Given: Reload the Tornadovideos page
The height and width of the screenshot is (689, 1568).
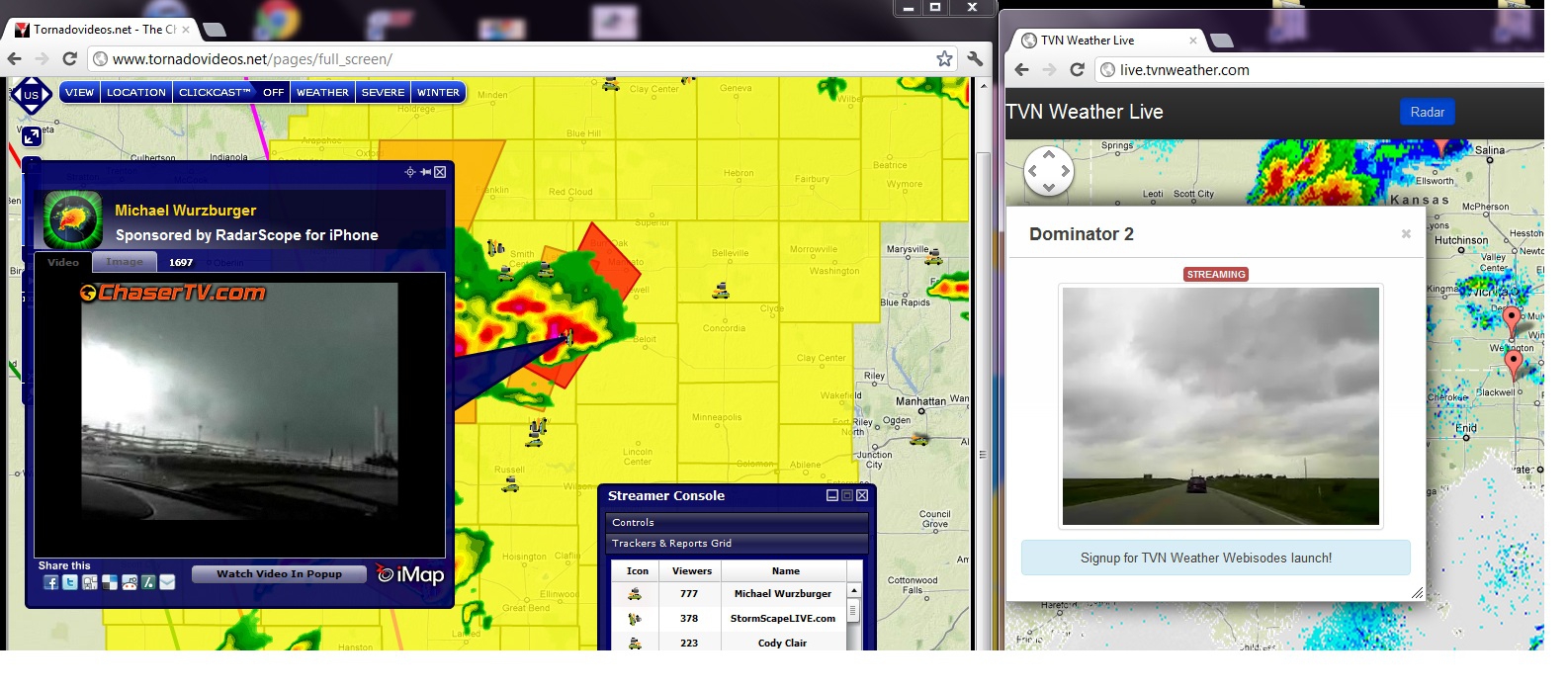Looking at the screenshot, I should tap(69, 58).
